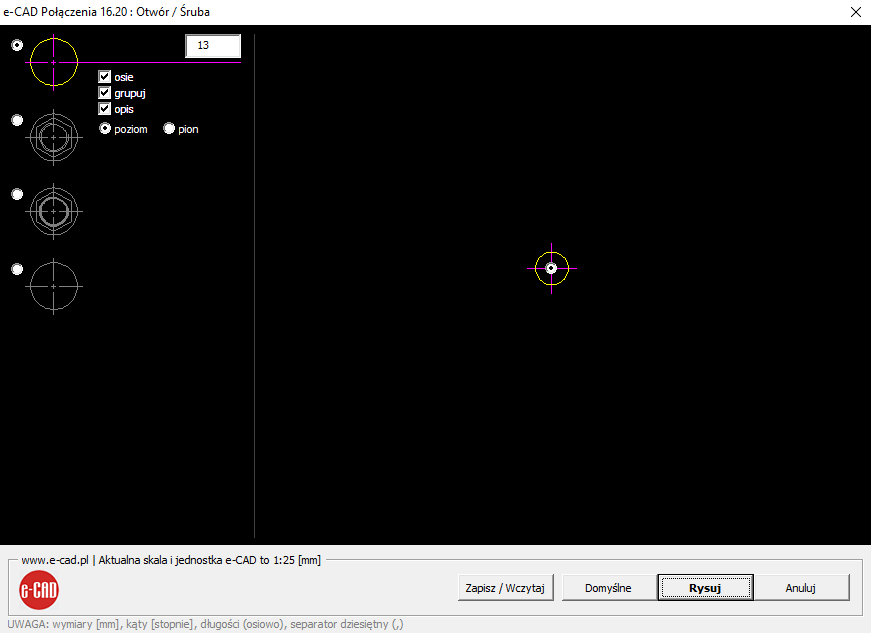Select the plain hole radio button

pyautogui.click(x=17, y=45)
